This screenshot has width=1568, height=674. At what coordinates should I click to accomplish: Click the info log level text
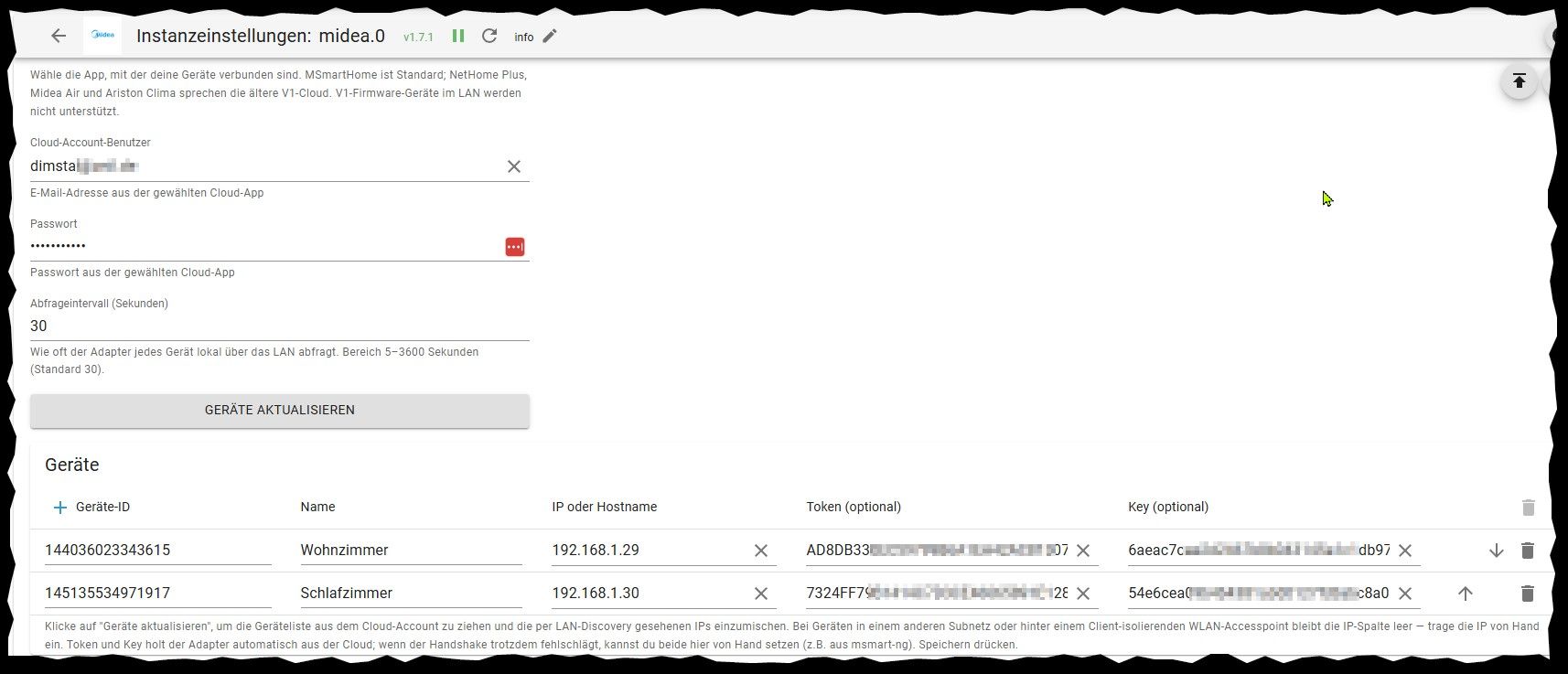[524, 37]
